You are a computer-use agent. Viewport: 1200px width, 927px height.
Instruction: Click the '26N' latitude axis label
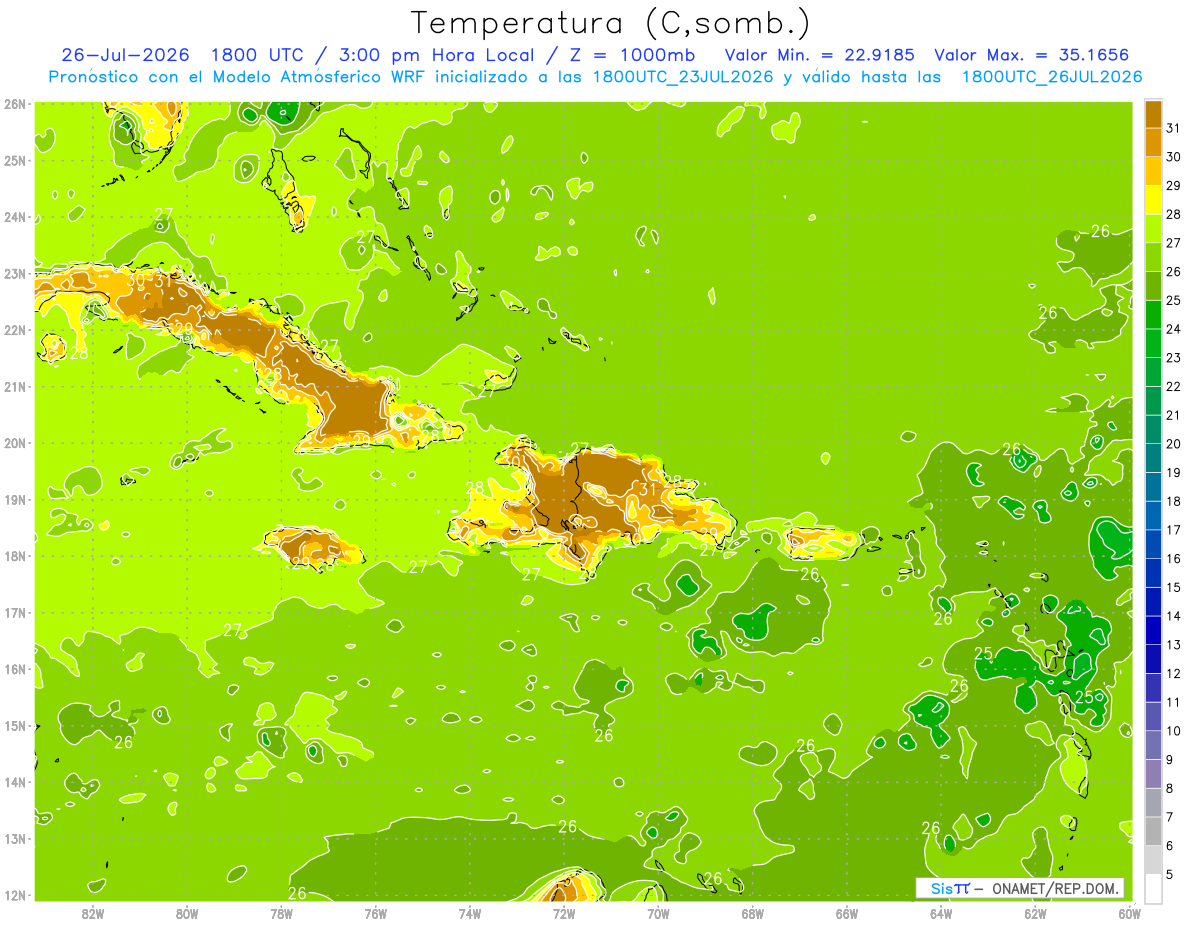14,104
